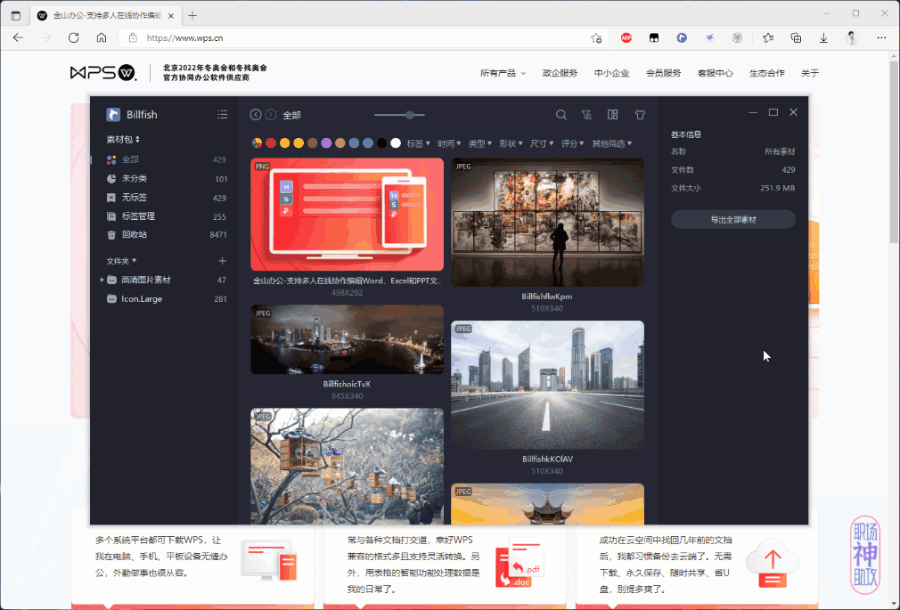Go forward with Billfish forward arrow
Screen dimensions: 900x610
click(x=271, y=115)
